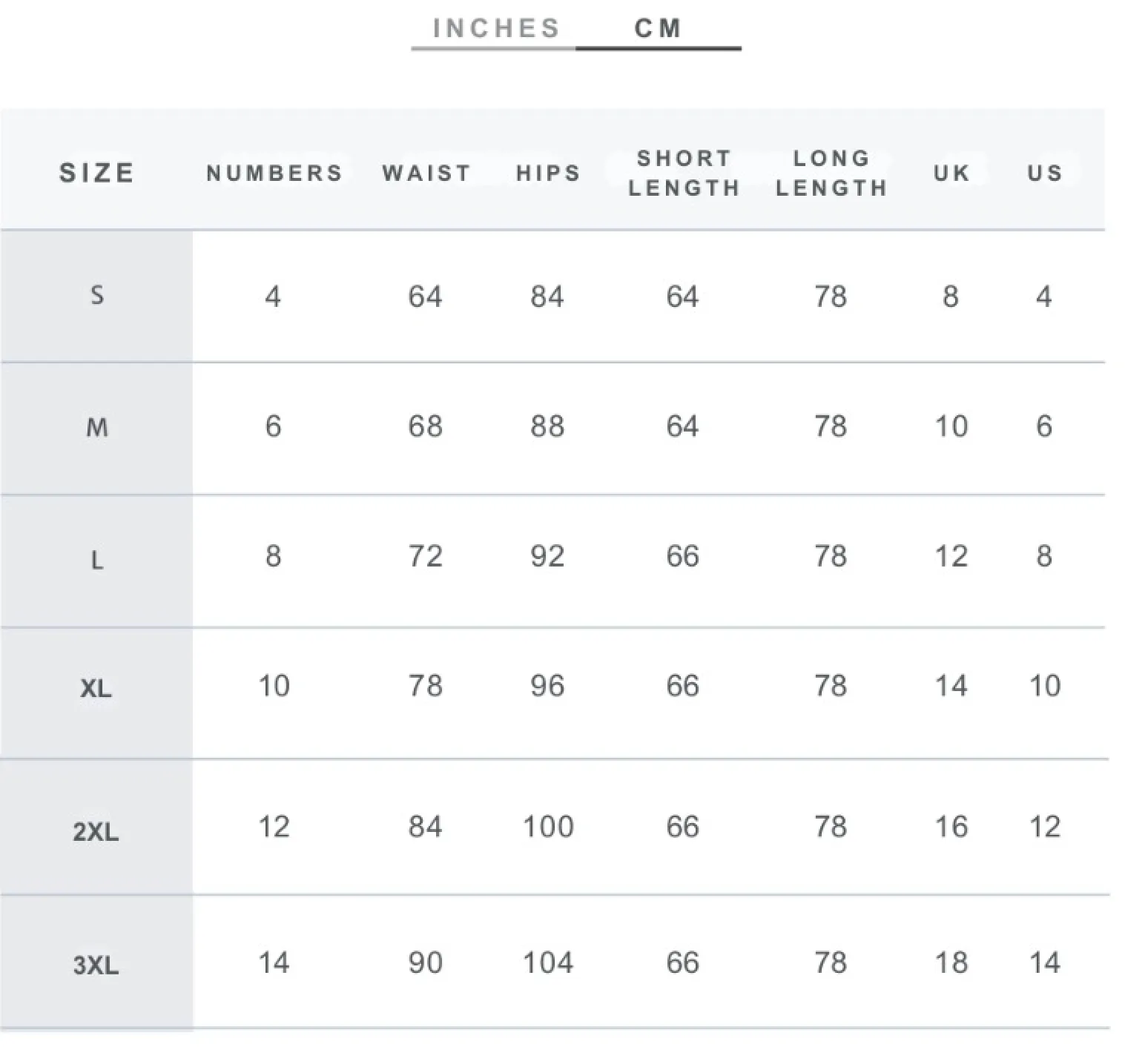Click waist value 64 in S row
Image resolution: width=1148 pixels, height=1047 pixels.
click(426, 297)
